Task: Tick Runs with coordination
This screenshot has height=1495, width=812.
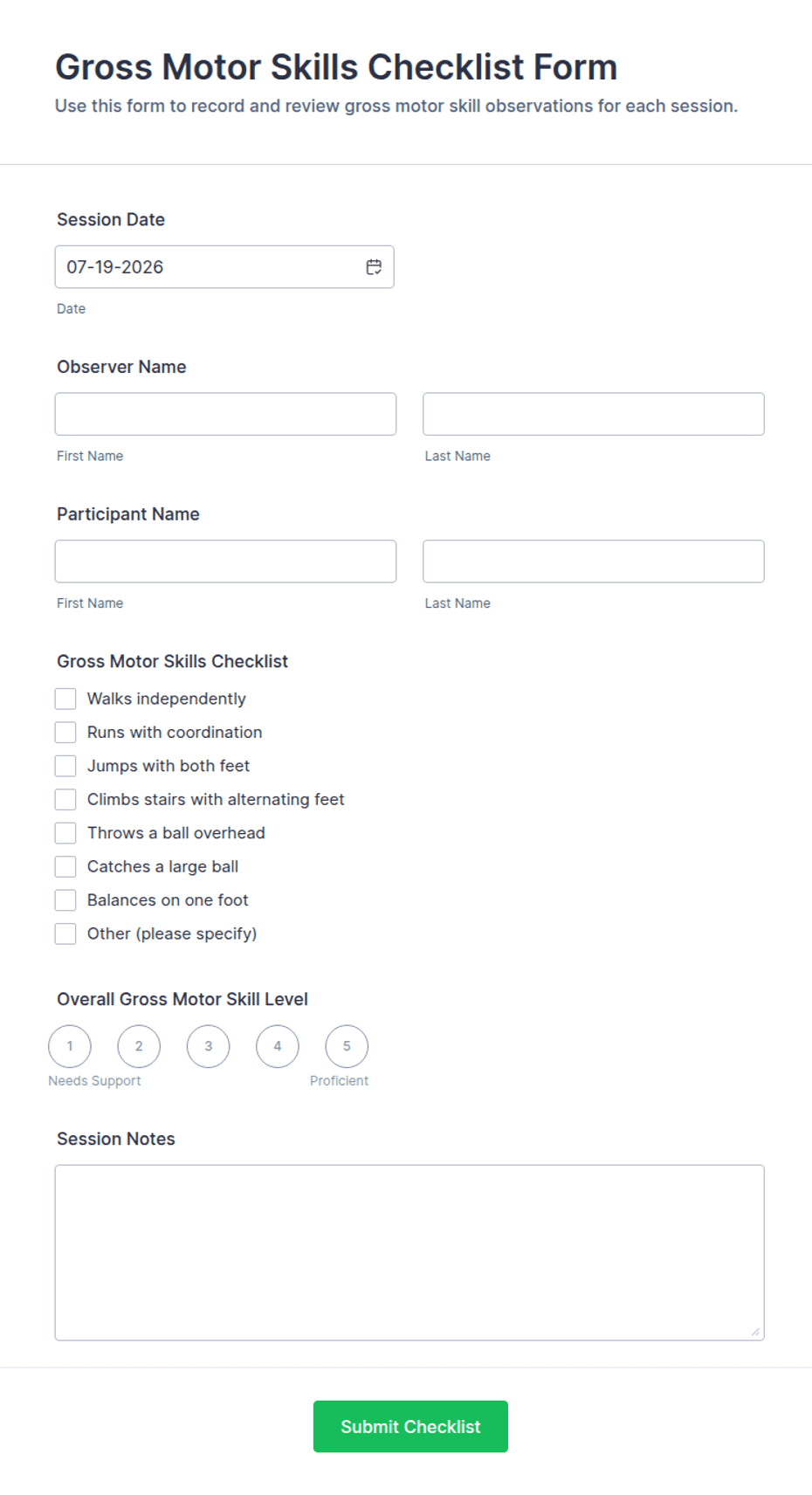Action: coord(65,732)
